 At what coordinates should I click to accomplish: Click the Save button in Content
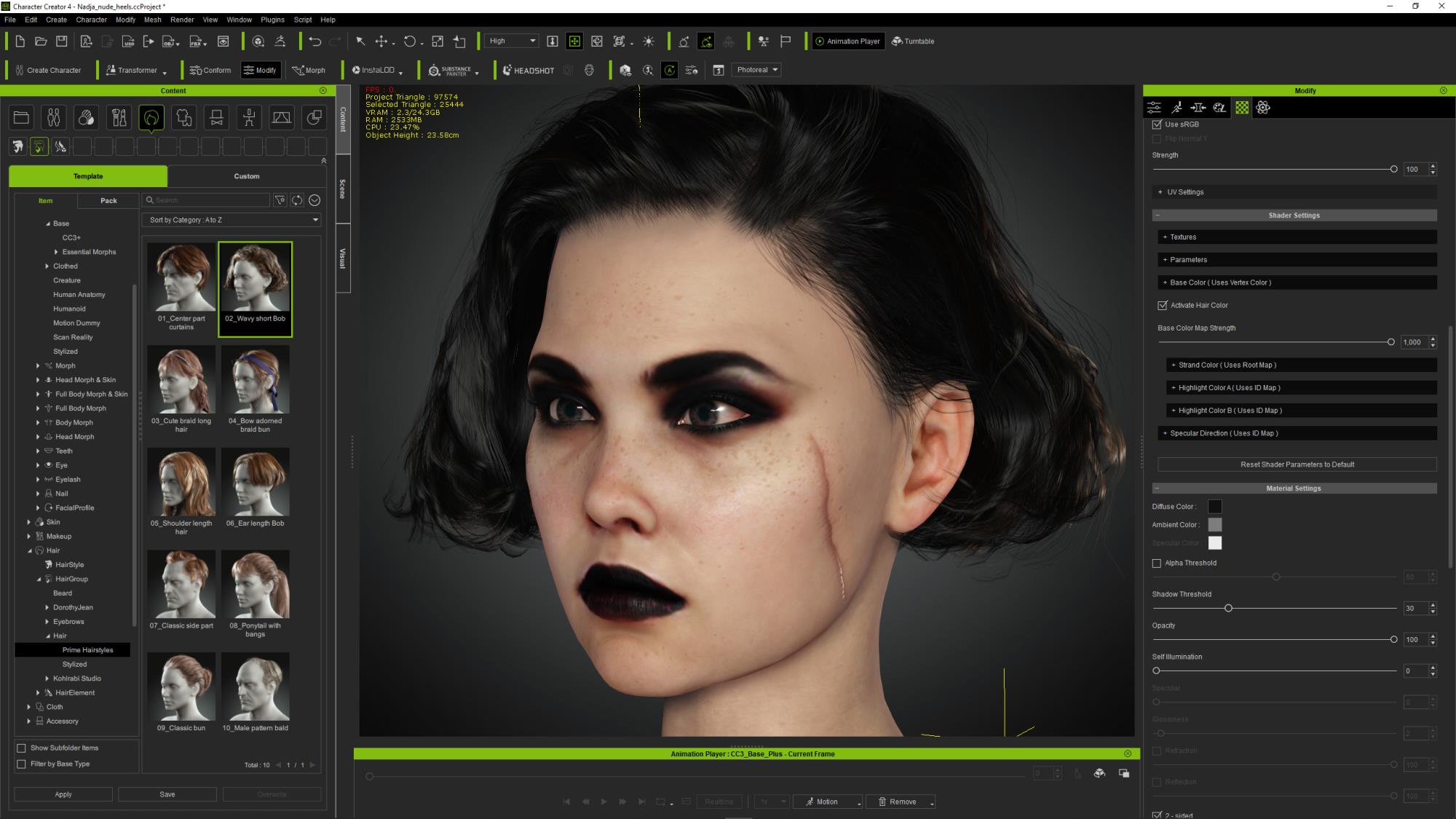click(167, 794)
